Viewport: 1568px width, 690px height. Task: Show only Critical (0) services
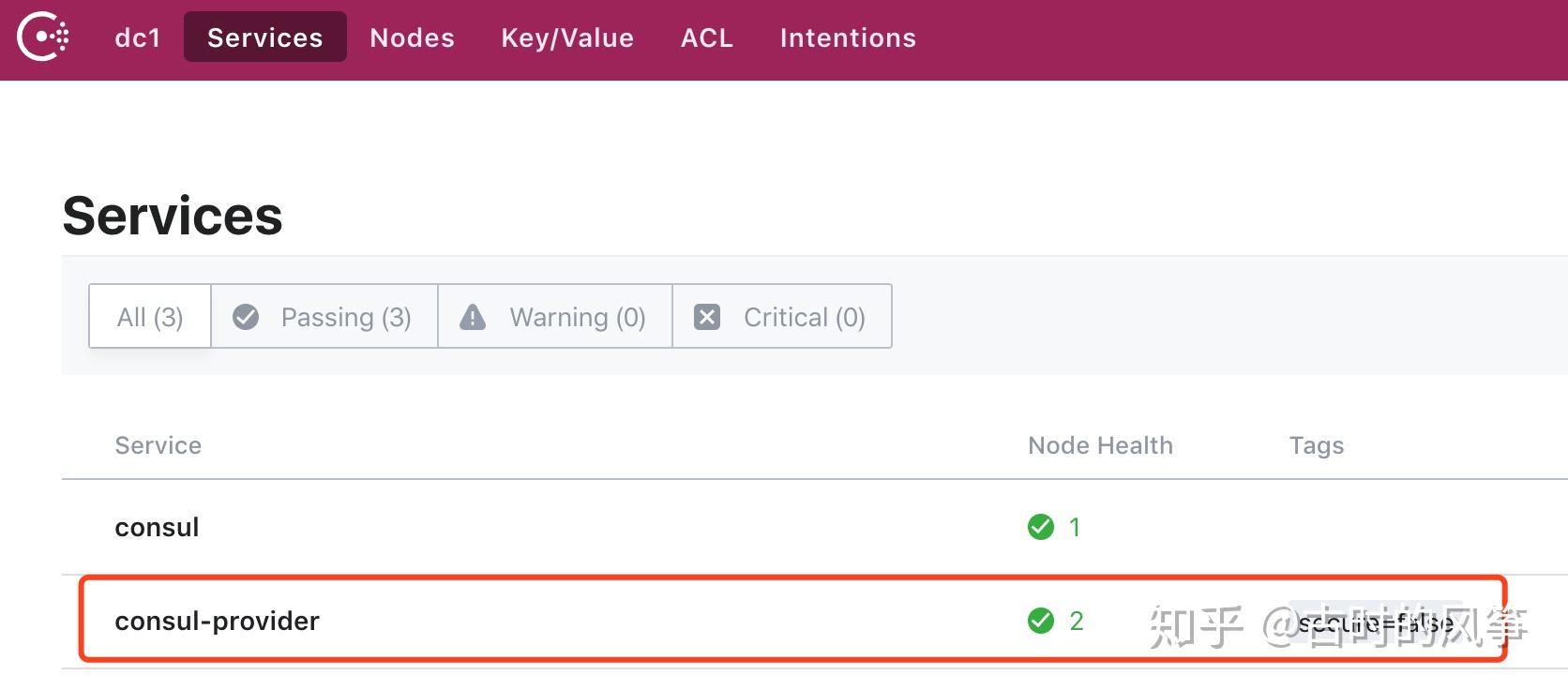[782, 317]
